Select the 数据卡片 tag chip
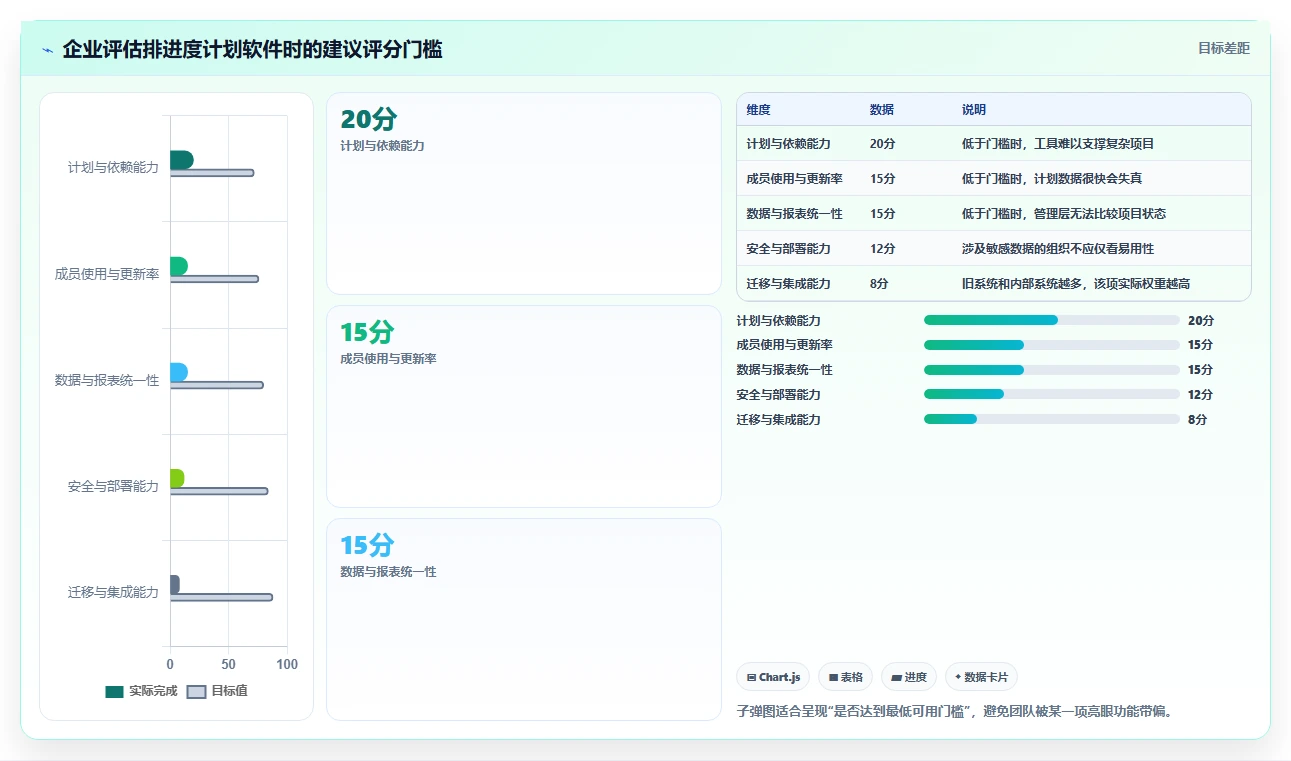Viewport: 1291px width, 761px height. pos(981,677)
